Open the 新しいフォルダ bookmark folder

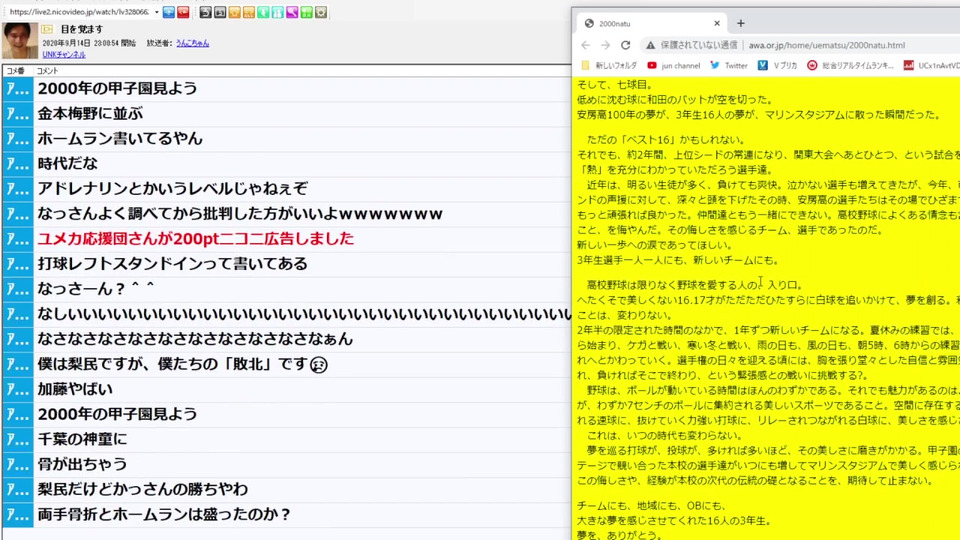click(x=609, y=66)
